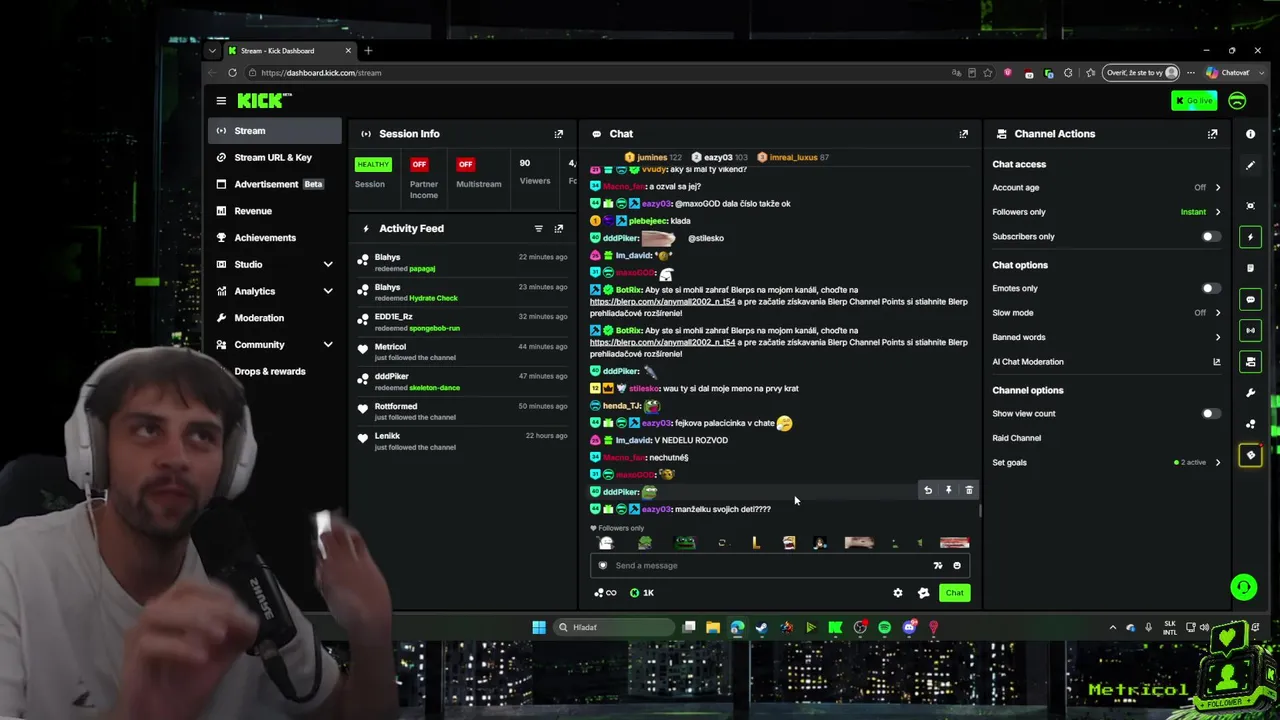The image size is (1280, 720).
Task: Go to Revenue in the sidebar
Action: tap(275, 211)
